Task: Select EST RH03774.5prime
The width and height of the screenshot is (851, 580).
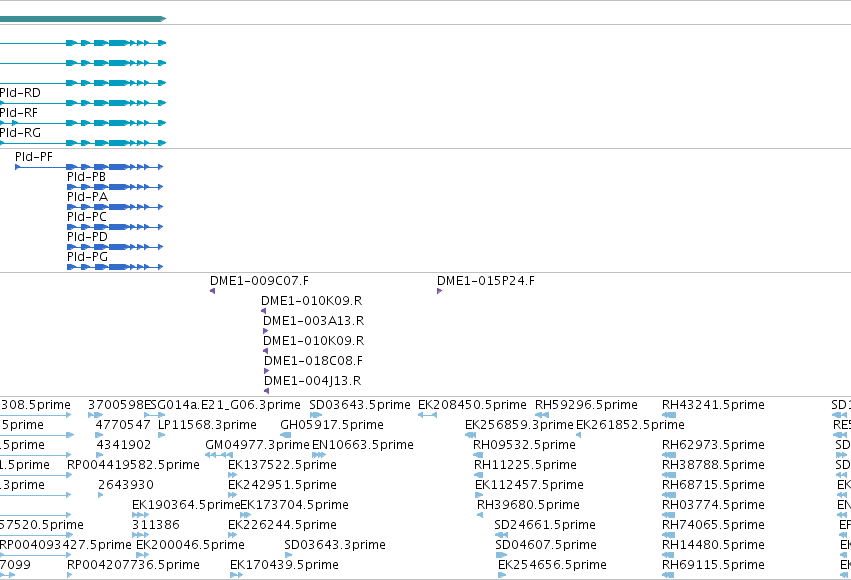Action: (713, 505)
